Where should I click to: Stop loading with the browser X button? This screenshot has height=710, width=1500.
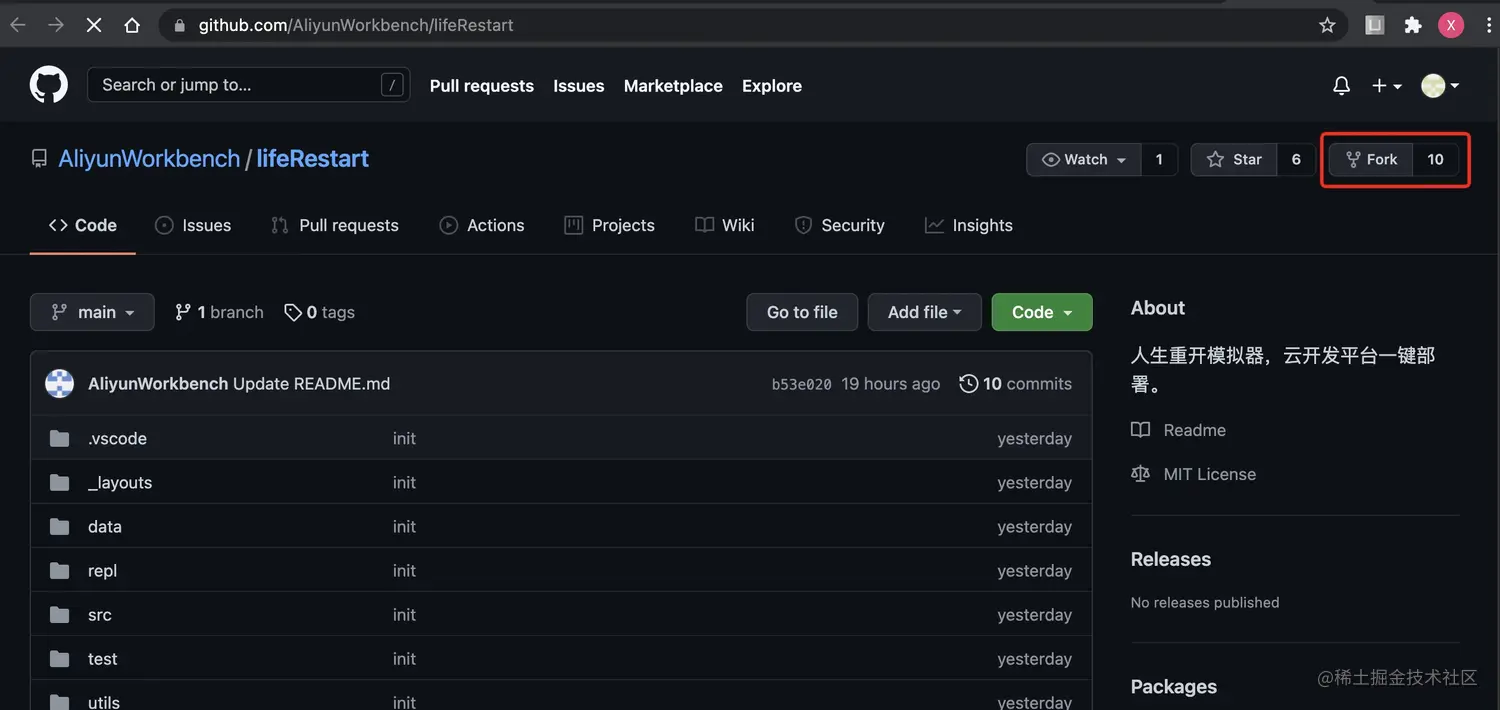point(94,25)
